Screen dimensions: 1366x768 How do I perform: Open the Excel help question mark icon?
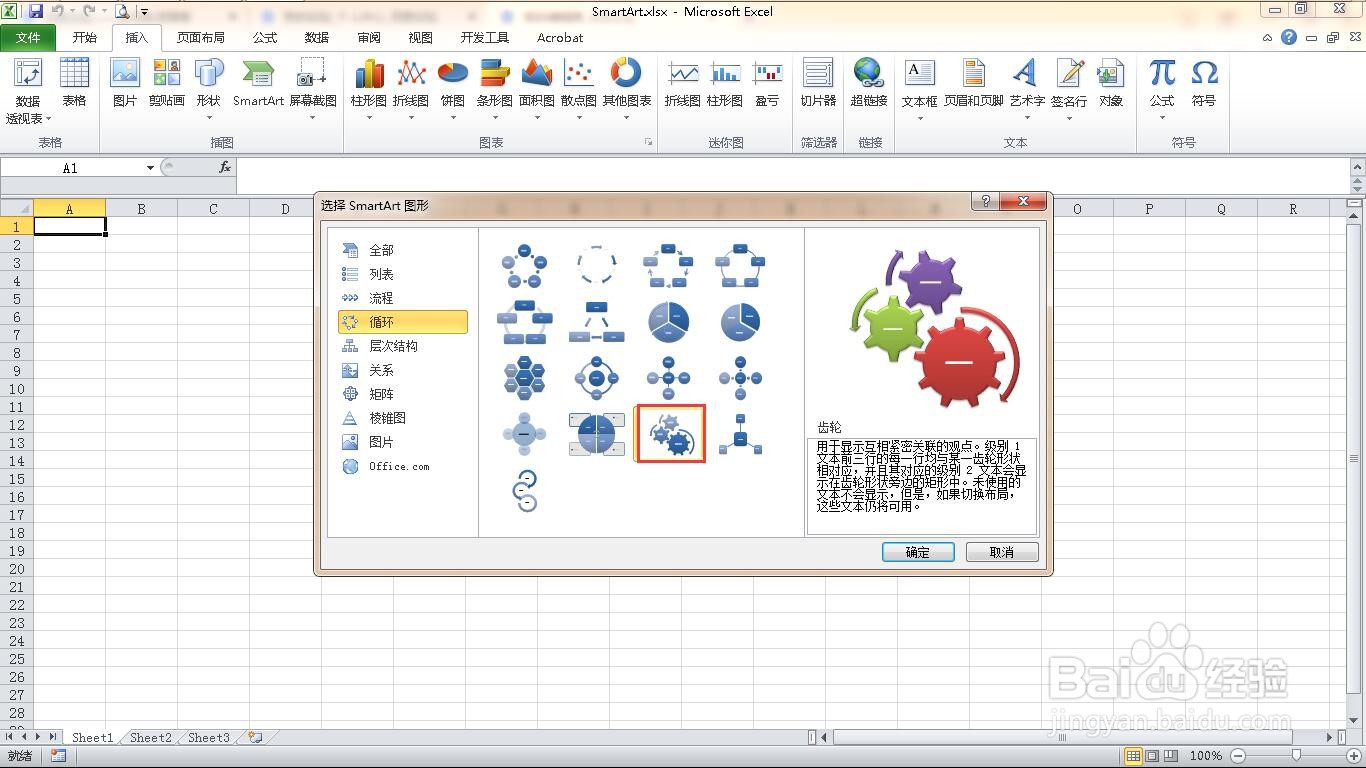click(1289, 37)
